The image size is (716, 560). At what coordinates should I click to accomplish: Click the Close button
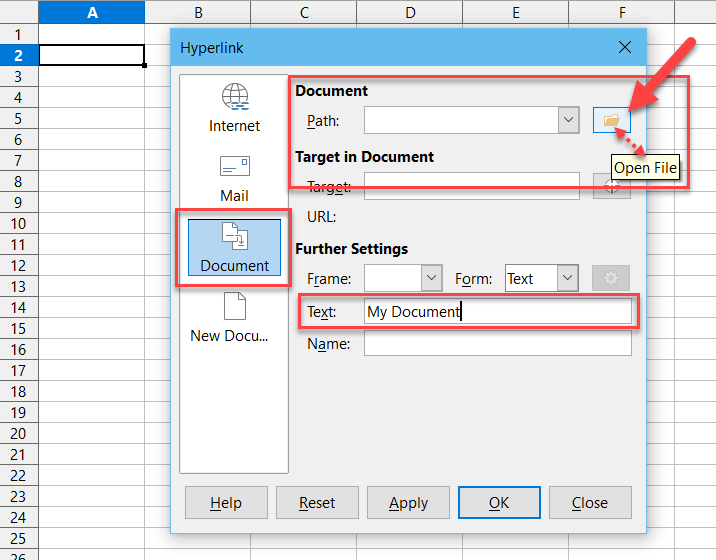tap(590, 502)
